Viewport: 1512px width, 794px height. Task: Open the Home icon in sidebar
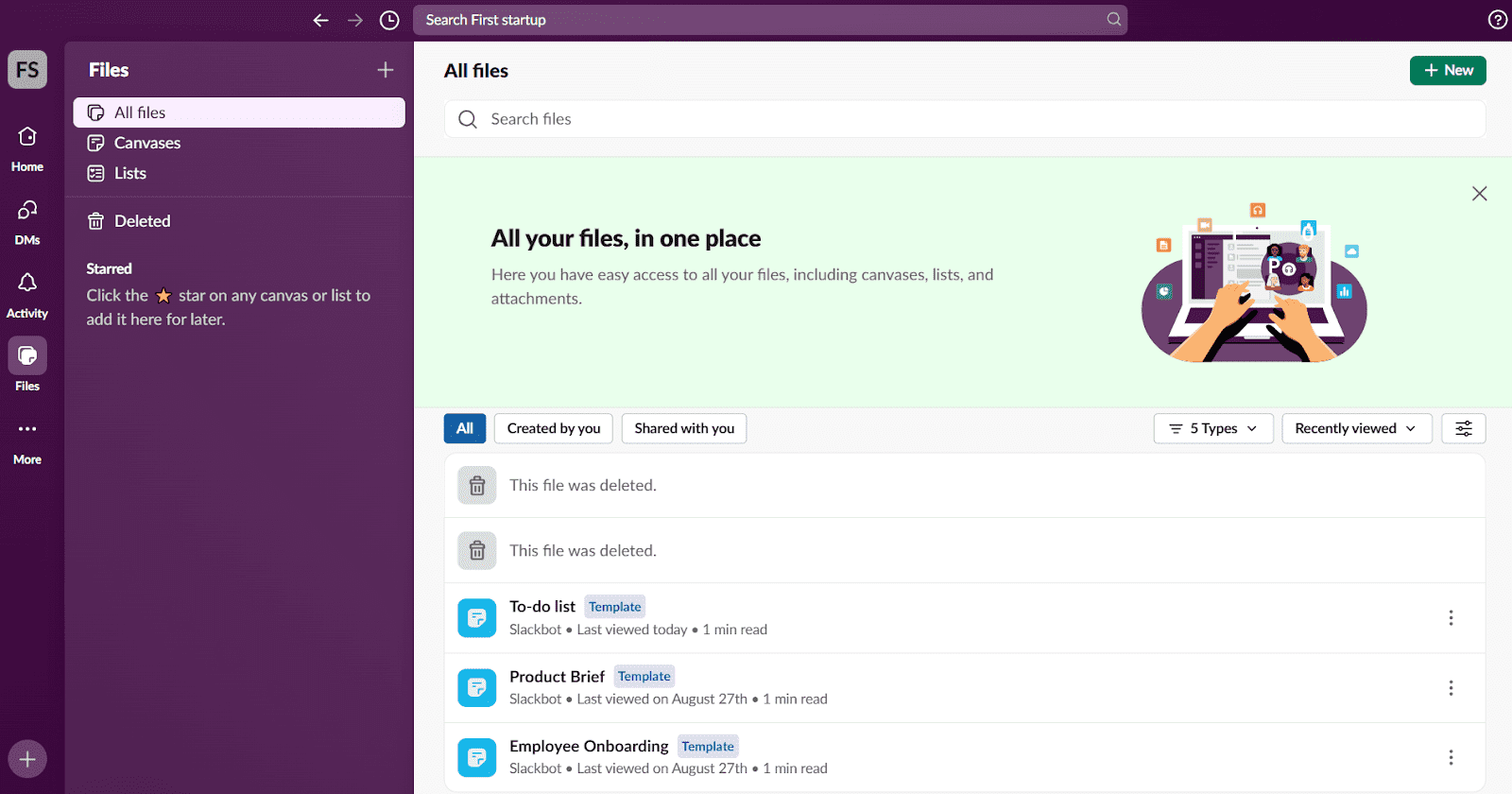tap(27, 138)
